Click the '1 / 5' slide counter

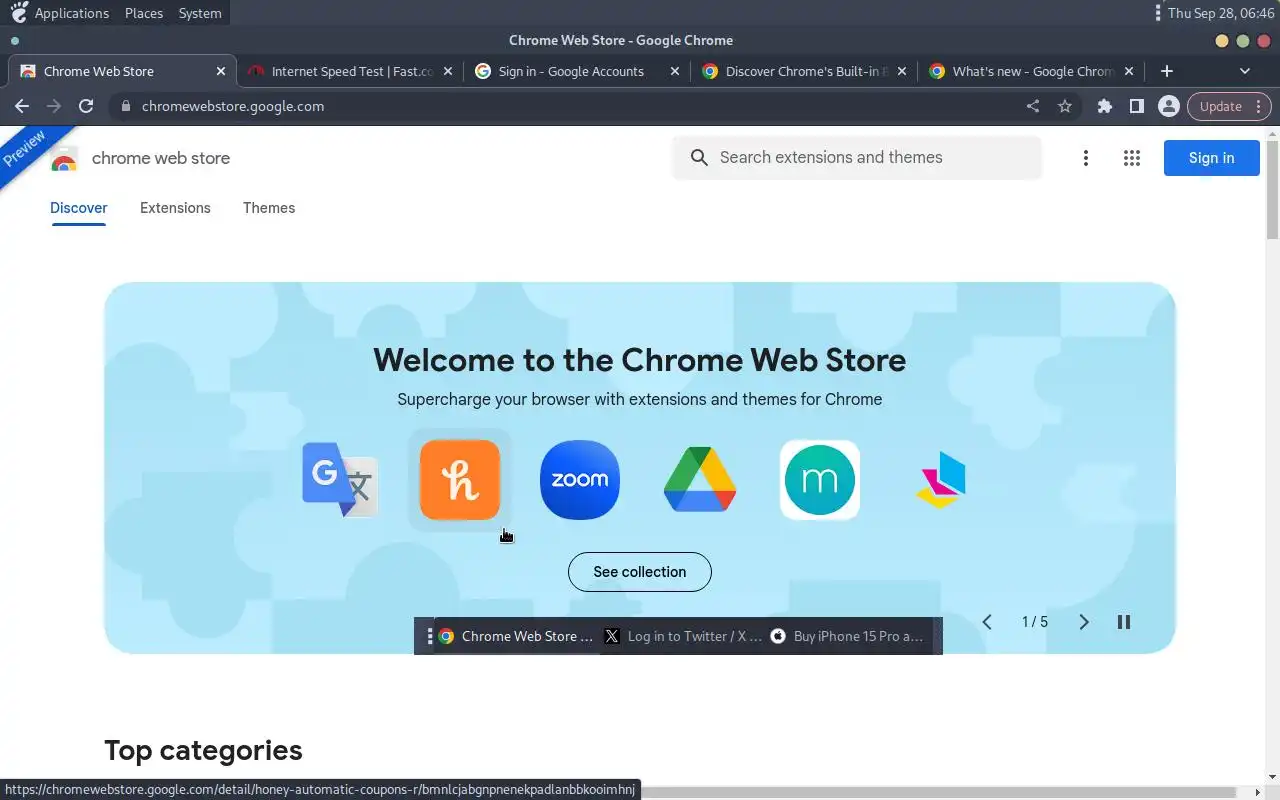coord(1035,622)
